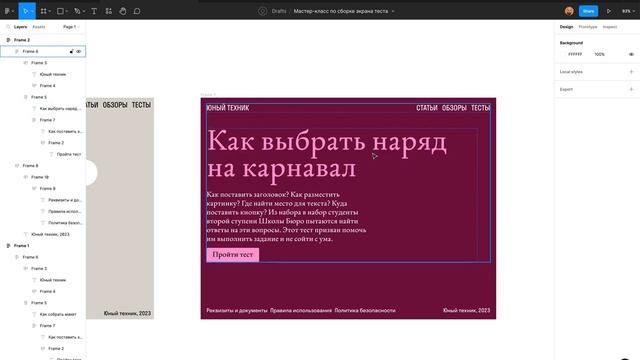Click the Background color swatch
Screen dimensions: 640x360
[563, 54]
